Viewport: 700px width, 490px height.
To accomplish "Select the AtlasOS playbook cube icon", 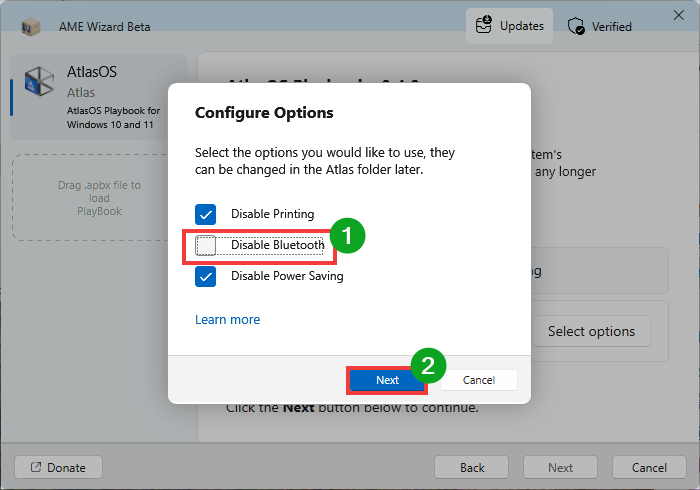I will tap(39, 81).
